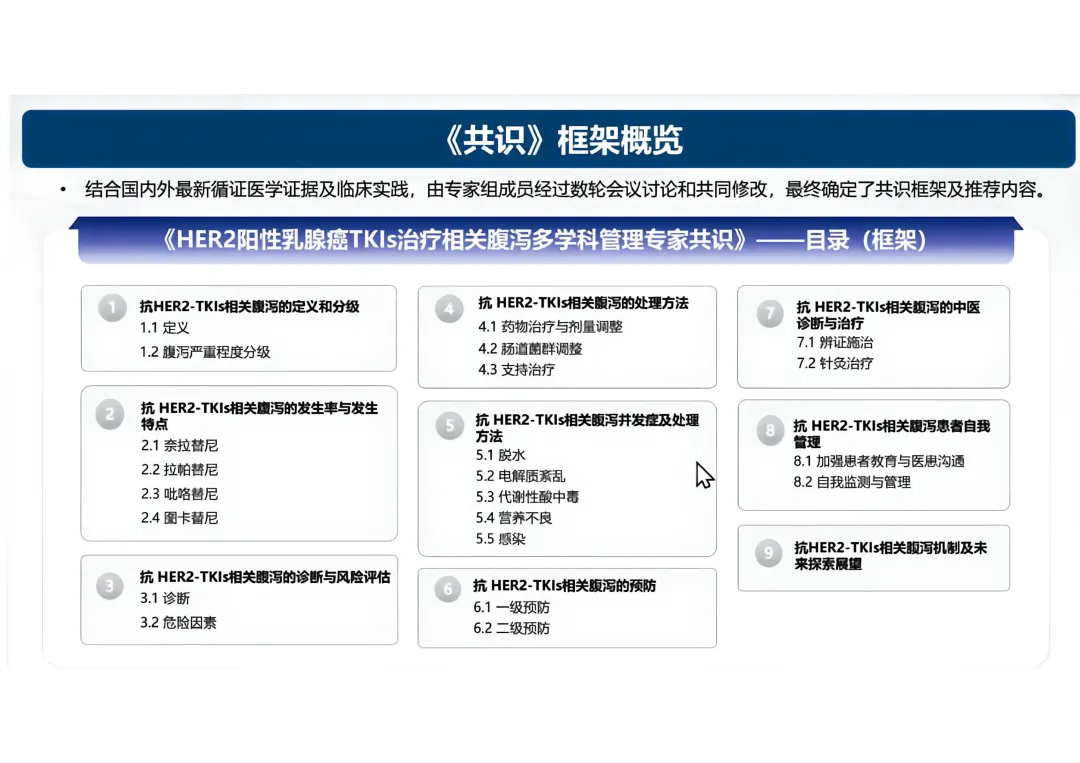Click item 2.1 奈拉替尼

click(179, 446)
